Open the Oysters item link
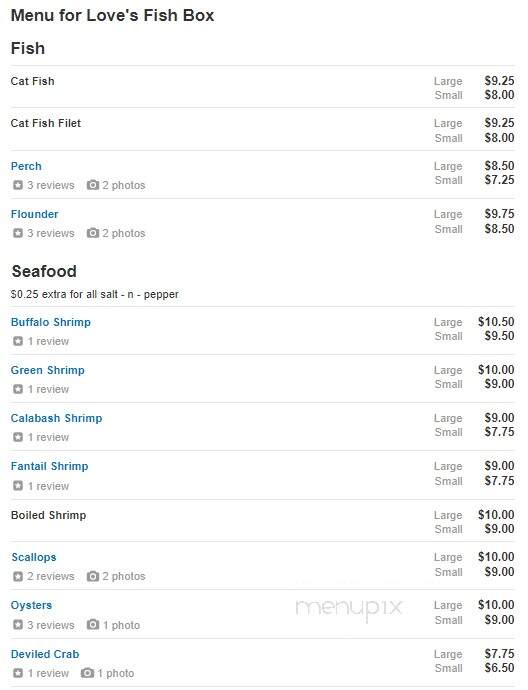 tap(31, 606)
